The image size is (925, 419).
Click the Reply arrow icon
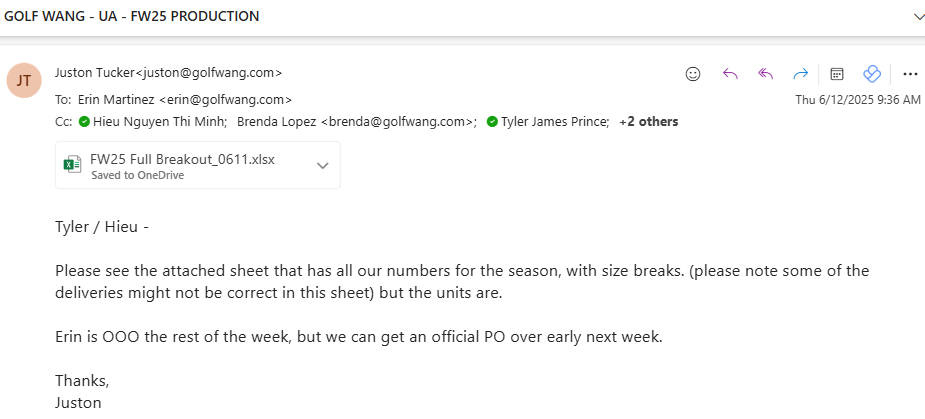730,73
